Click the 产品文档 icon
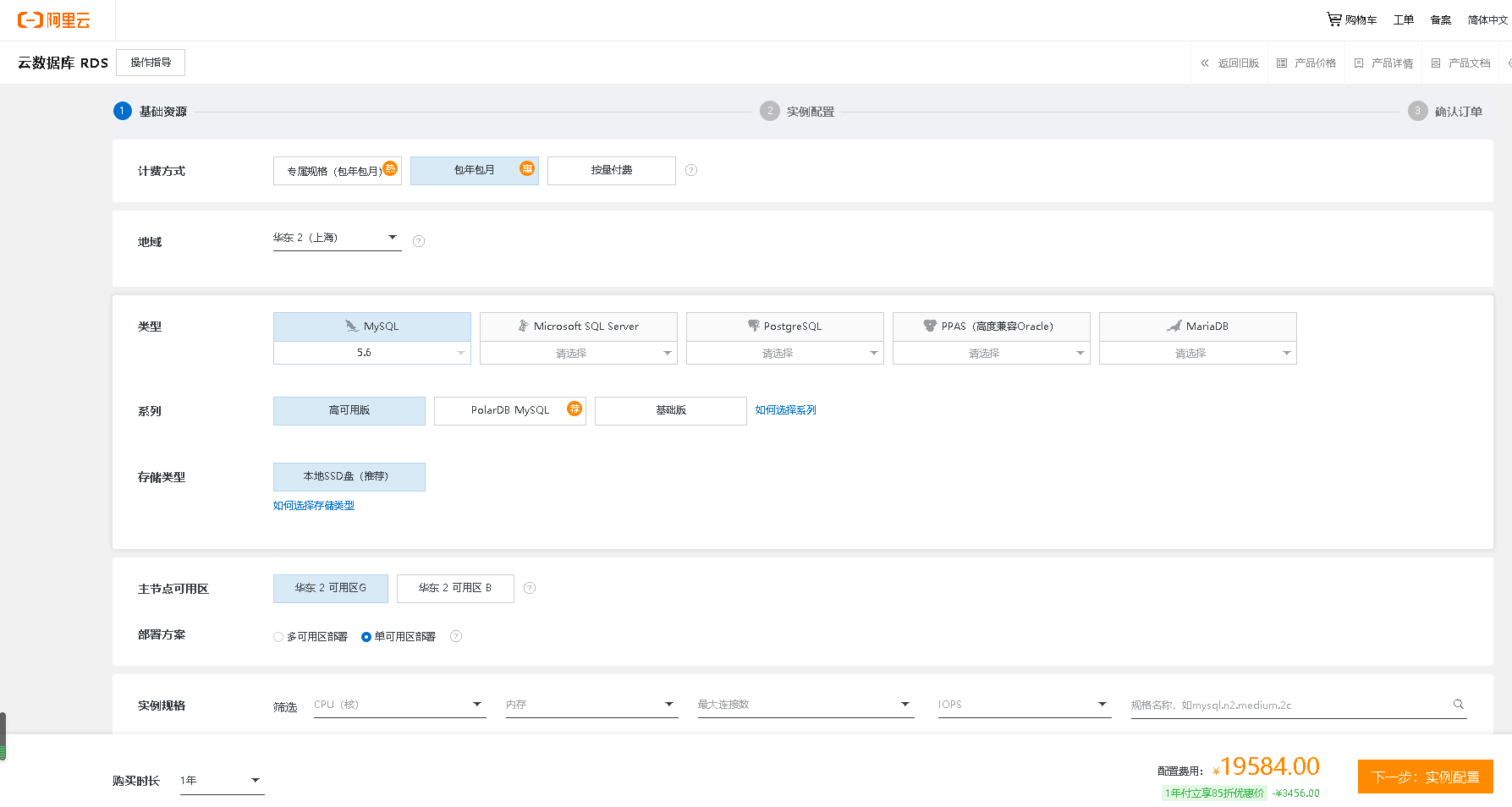 tap(1436, 63)
